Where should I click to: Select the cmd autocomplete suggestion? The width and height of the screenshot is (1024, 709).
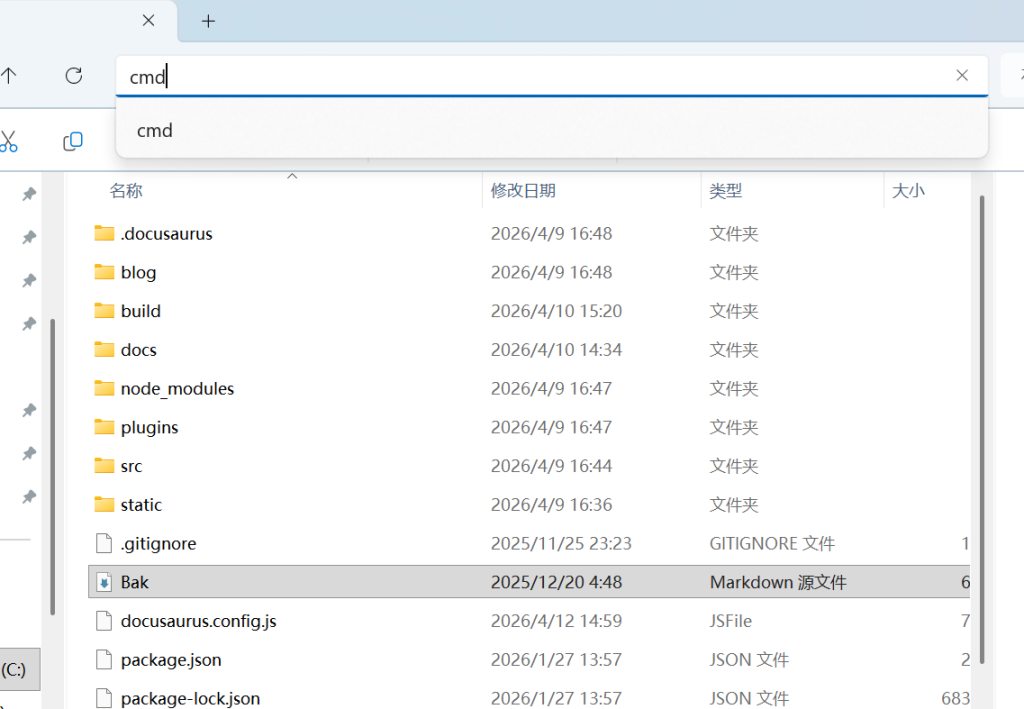click(x=155, y=131)
